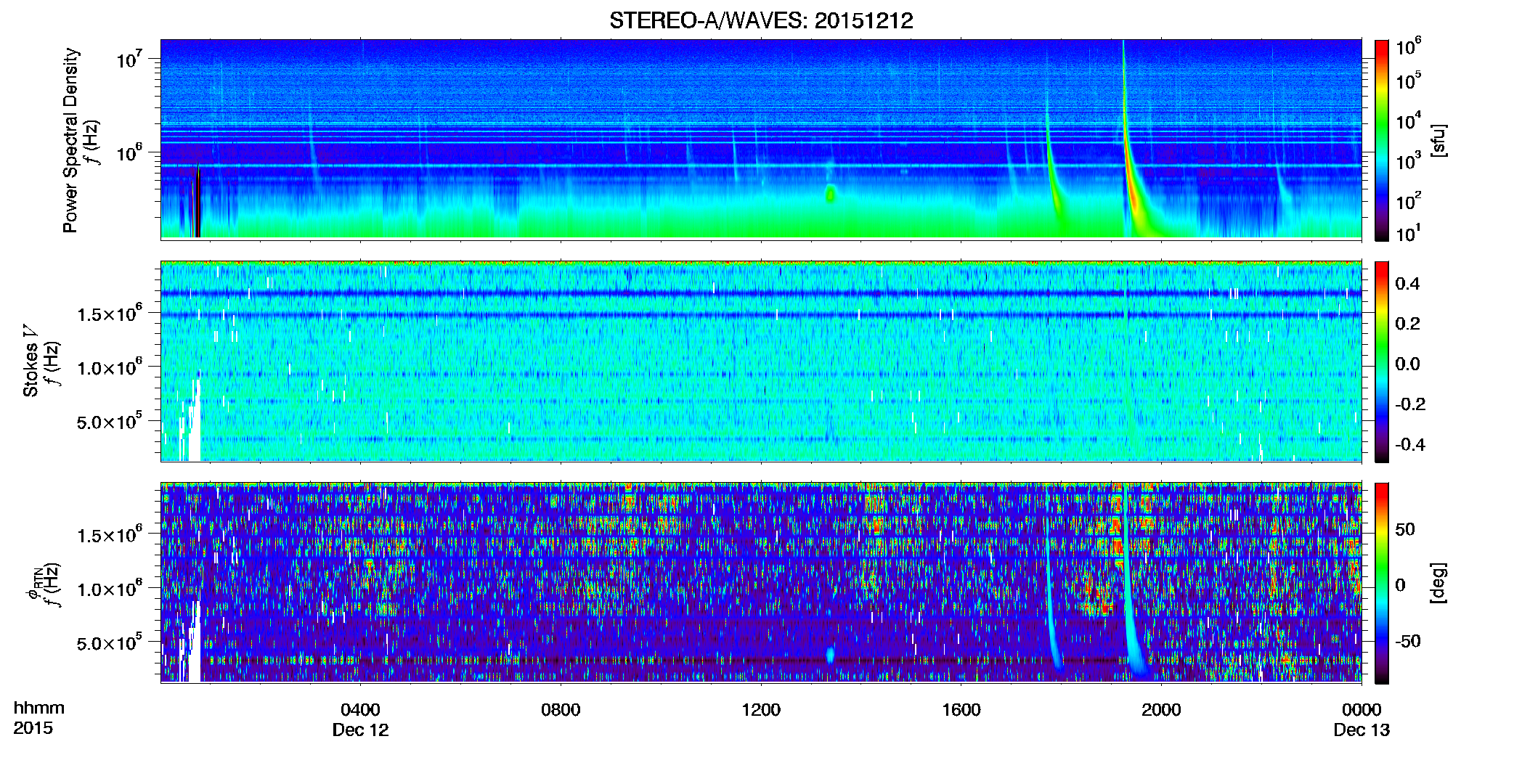Click the 10^6 frequency tick on power spectrum panel
Screen dimensions: 1522x784
(x=129, y=152)
